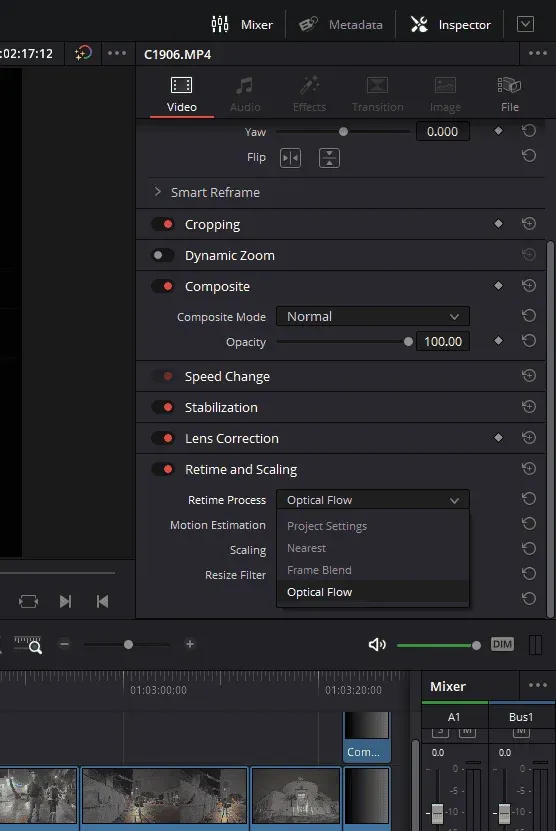Image resolution: width=556 pixels, height=831 pixels.
Task: Switch to the File tab
Action: click(x=509, y=95)
